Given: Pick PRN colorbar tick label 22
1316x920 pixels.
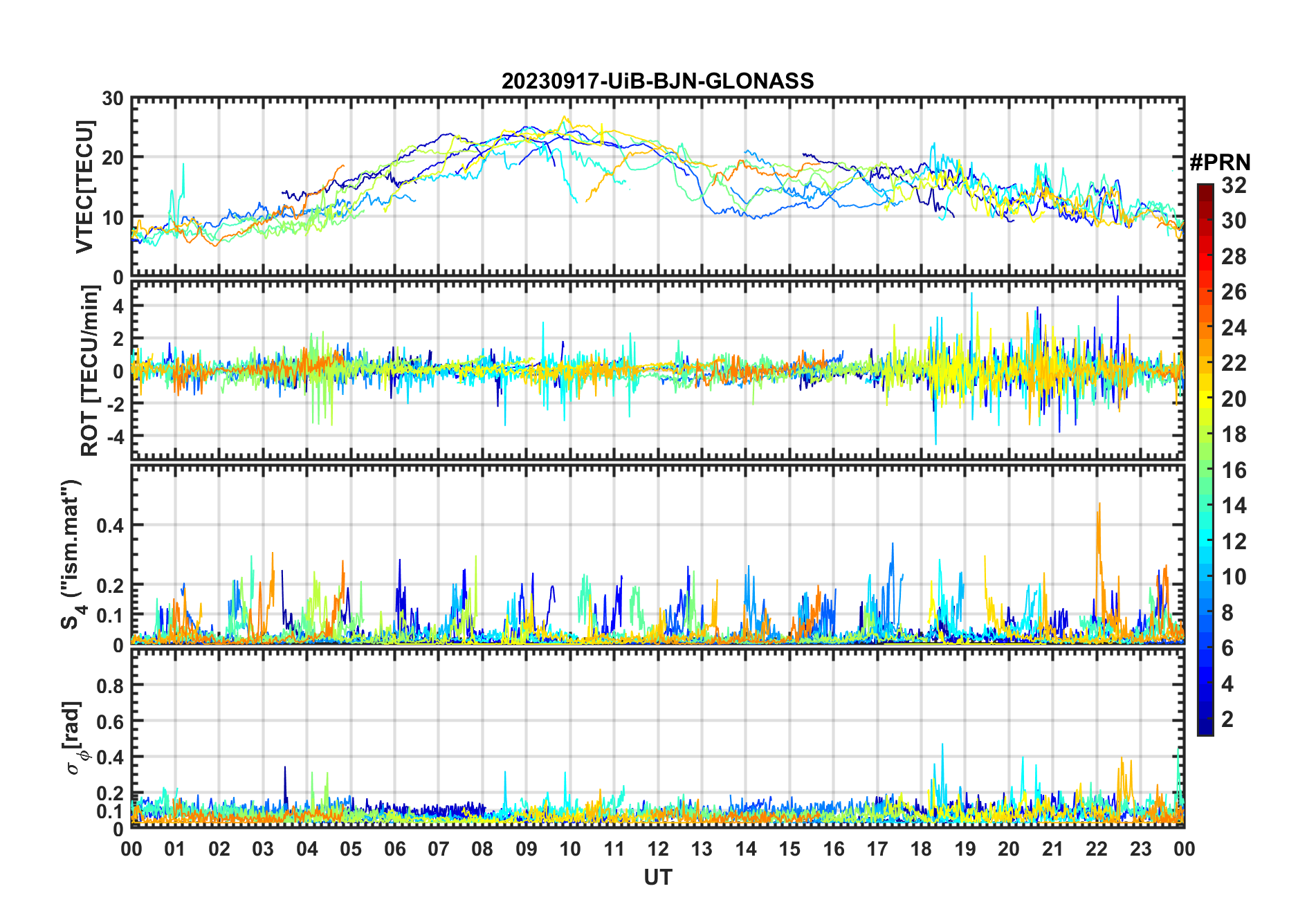Looking at the screenshot, I should coord(1234,363).
